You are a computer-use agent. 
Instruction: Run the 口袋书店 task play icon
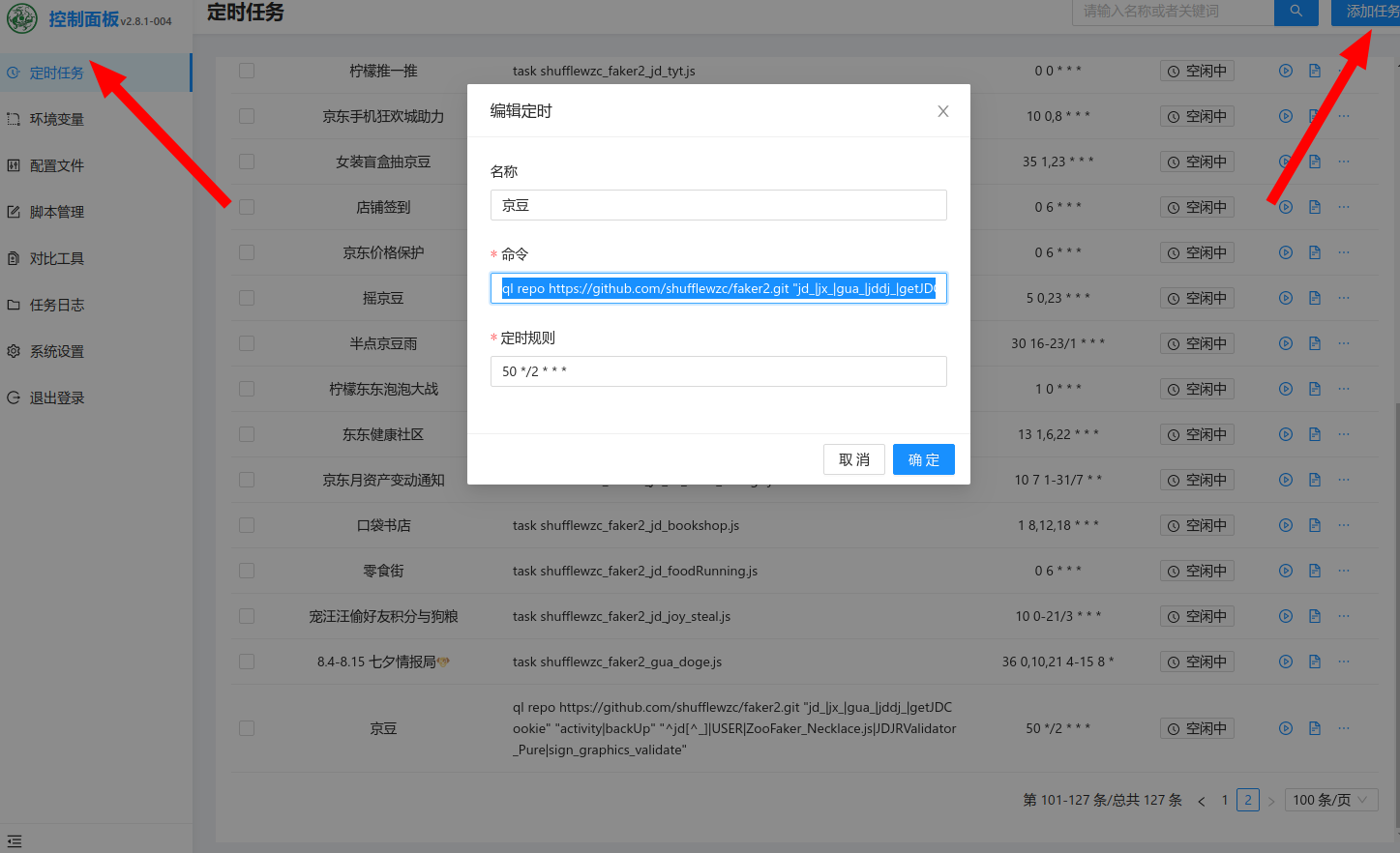(x=1286, y=525)
